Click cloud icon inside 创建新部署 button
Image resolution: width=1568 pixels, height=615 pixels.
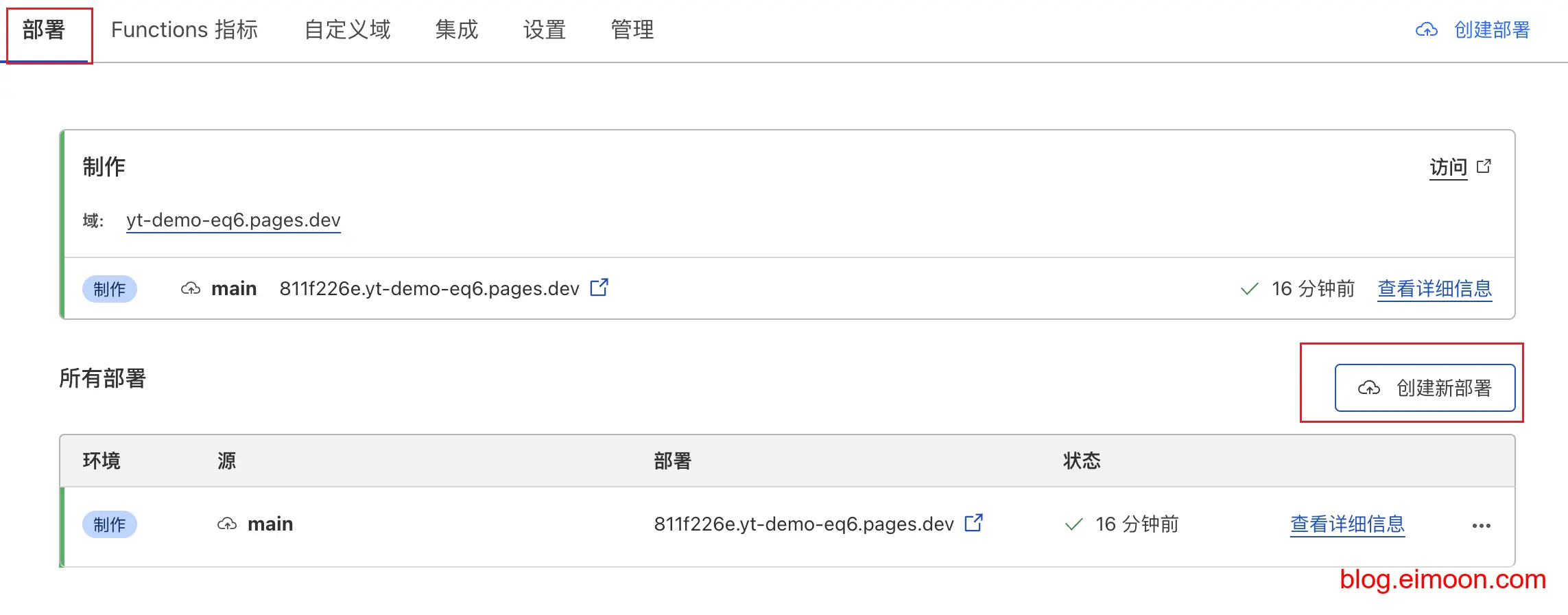[x=1368, y=388]
